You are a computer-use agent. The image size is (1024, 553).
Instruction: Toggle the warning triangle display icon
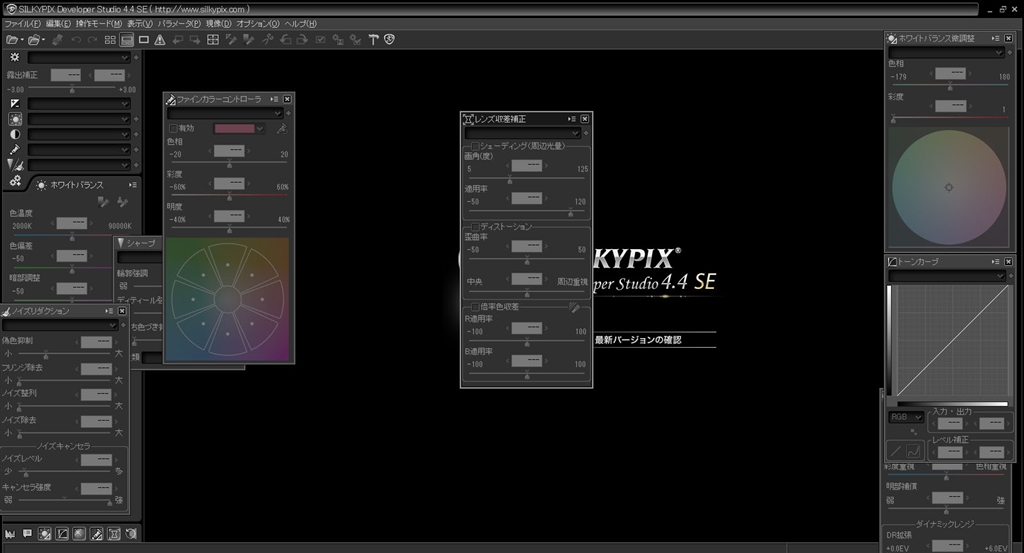(160, 40)
